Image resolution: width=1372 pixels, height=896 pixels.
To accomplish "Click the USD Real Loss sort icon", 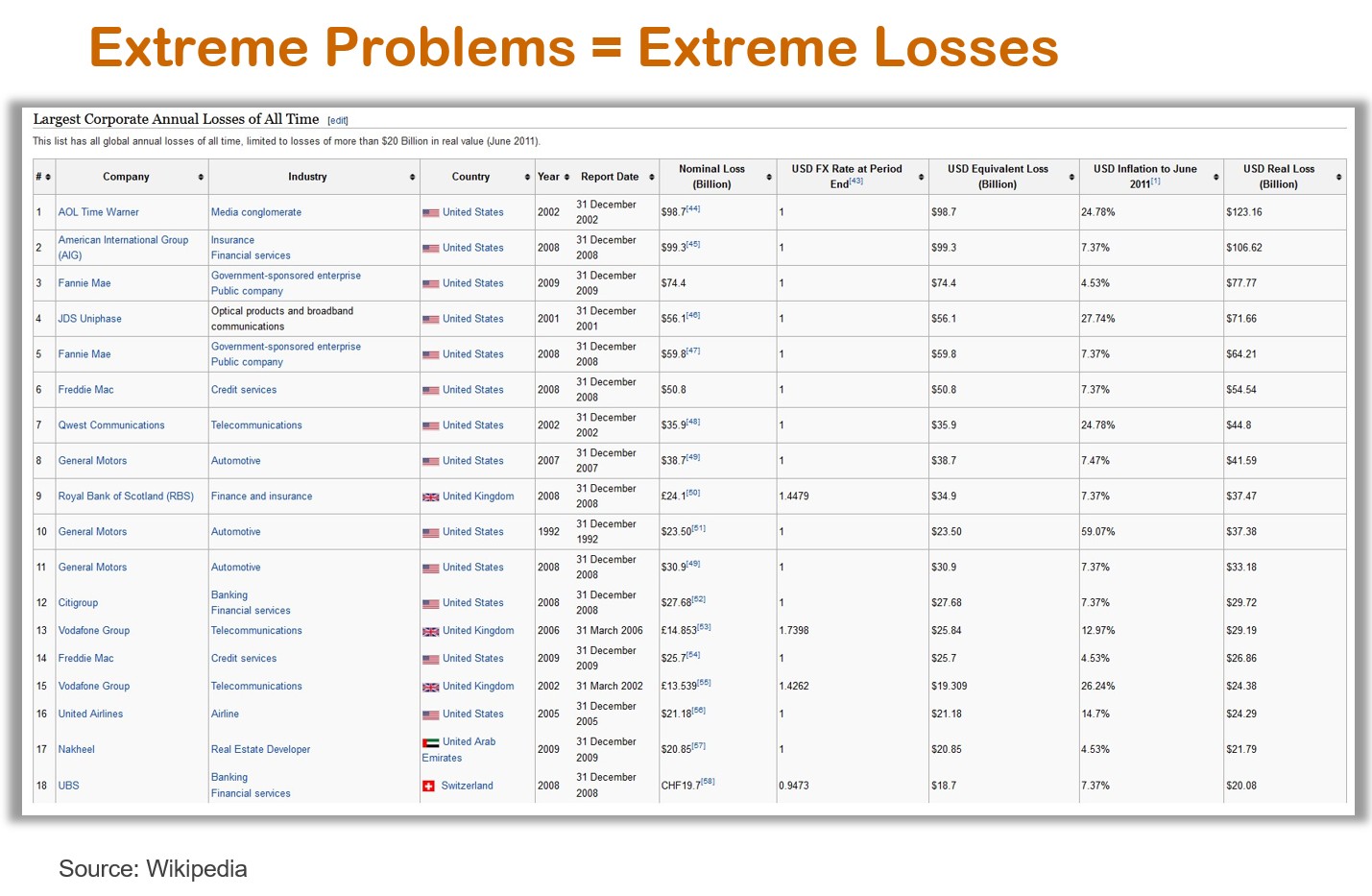I will click(x=1338, y=177).
